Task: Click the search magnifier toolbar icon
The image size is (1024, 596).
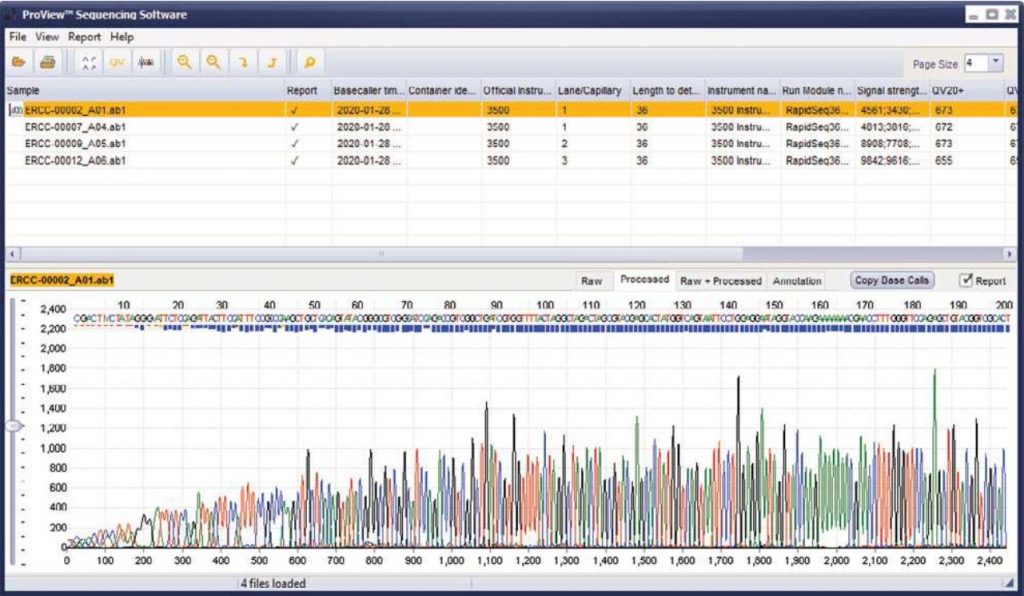Action: click(x=310, y=62)
